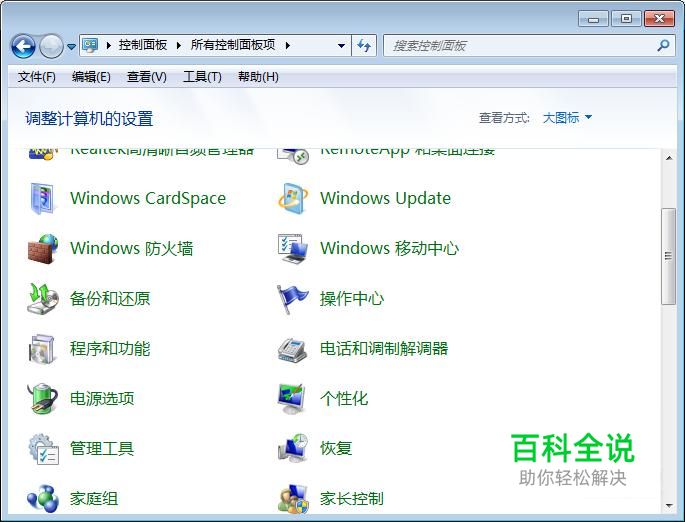Click the 操作中心 flag icon
Image resolution: width=685 pixels, height=522 pixels.
(x=292, y=299)
